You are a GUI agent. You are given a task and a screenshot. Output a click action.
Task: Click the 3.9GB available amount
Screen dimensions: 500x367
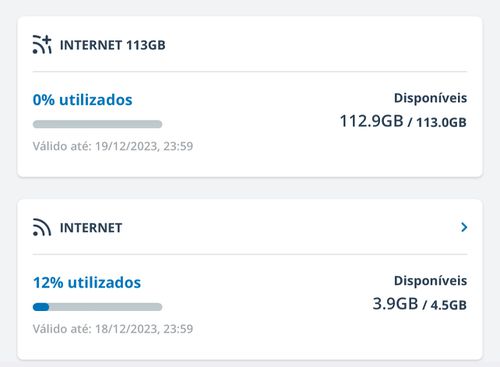click(x=395, y=304)
